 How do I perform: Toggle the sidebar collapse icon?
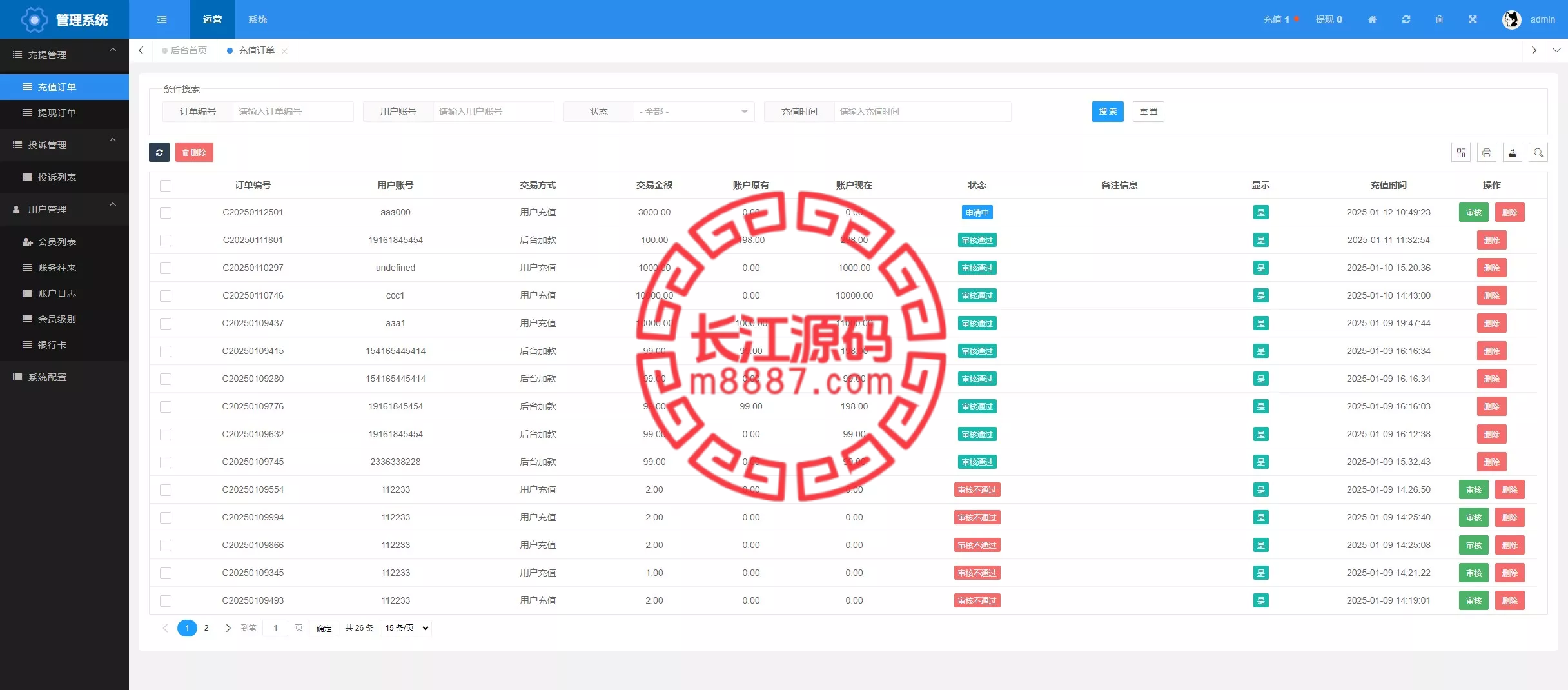(162, 19)
